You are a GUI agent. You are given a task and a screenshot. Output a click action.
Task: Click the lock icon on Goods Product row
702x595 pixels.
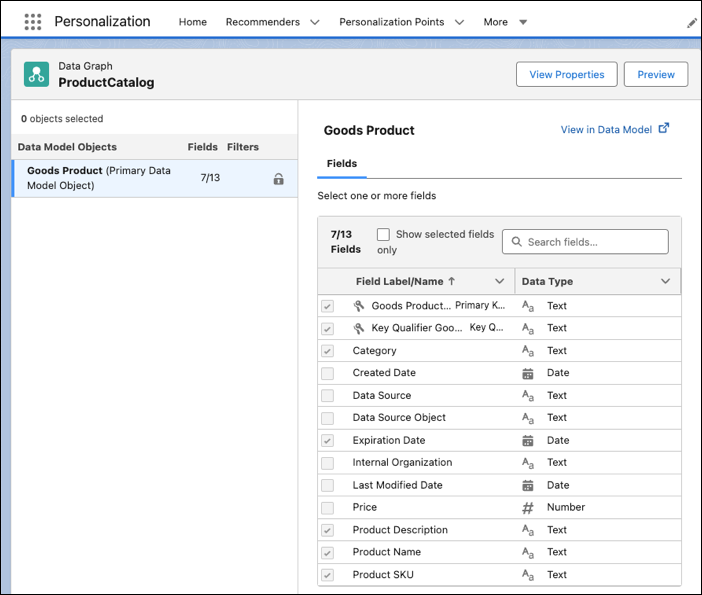(x=278, y=179)
